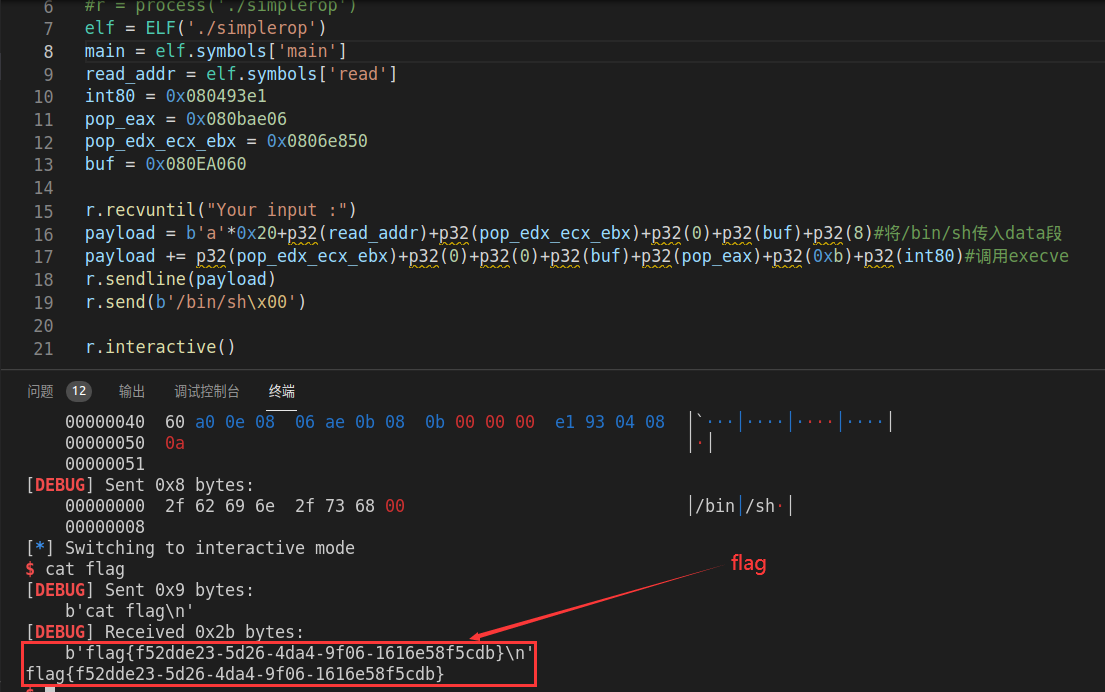
Task: Click line number 21 in the gutter
Action: (44, 348)
